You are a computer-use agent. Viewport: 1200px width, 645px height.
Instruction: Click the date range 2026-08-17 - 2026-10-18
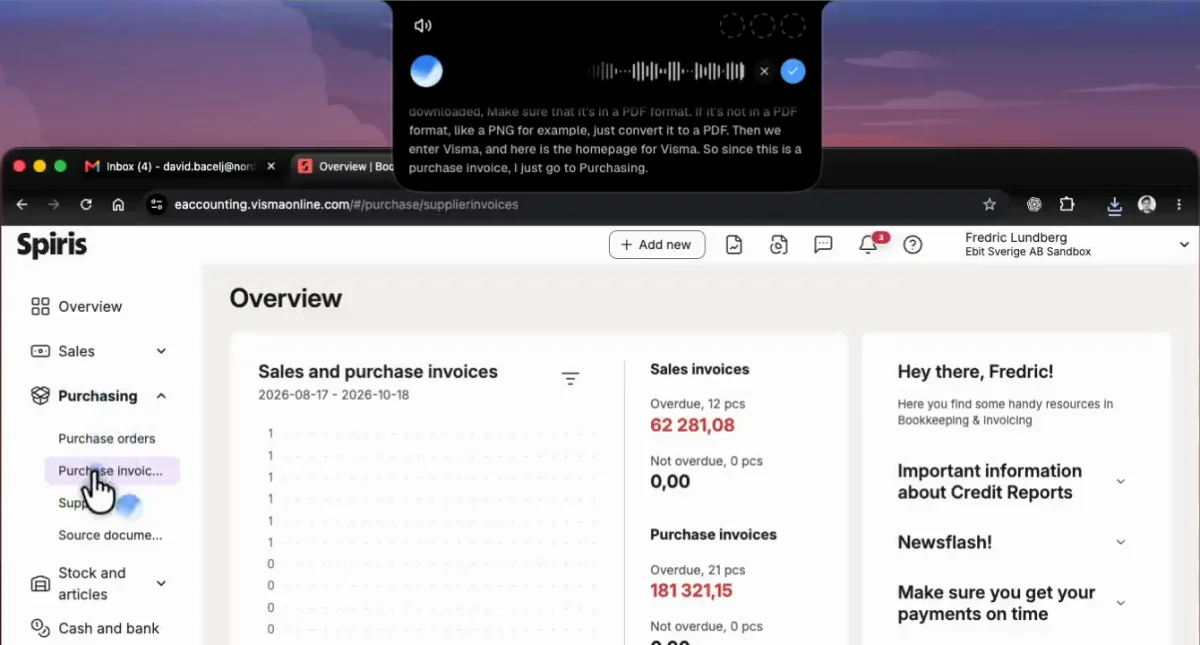[x=333, y=395]
